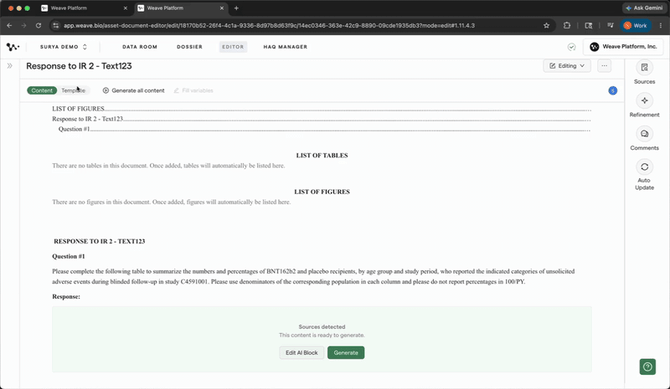Open the Weave Platform, Inc. organization menu
Screen dimensions: 670x389
pos(623,47)
